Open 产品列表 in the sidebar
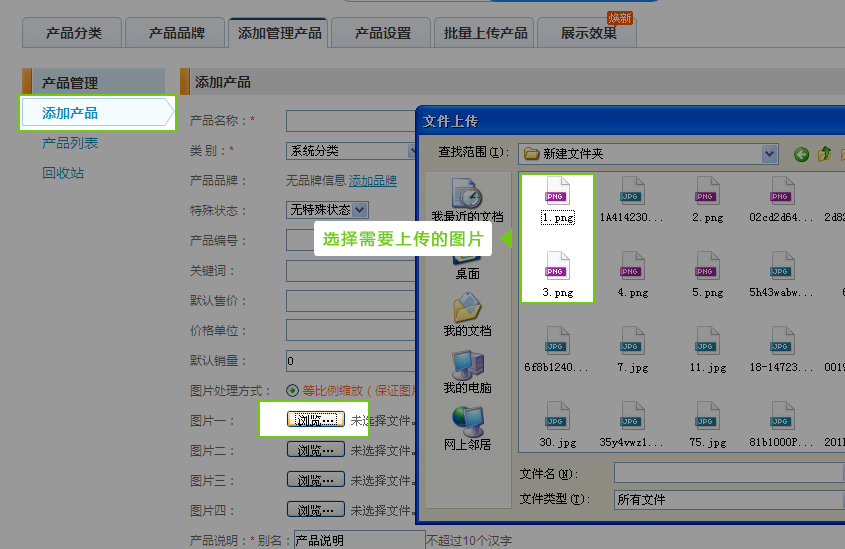The width and height of the screenshot is (845, 549). [70, 143]
